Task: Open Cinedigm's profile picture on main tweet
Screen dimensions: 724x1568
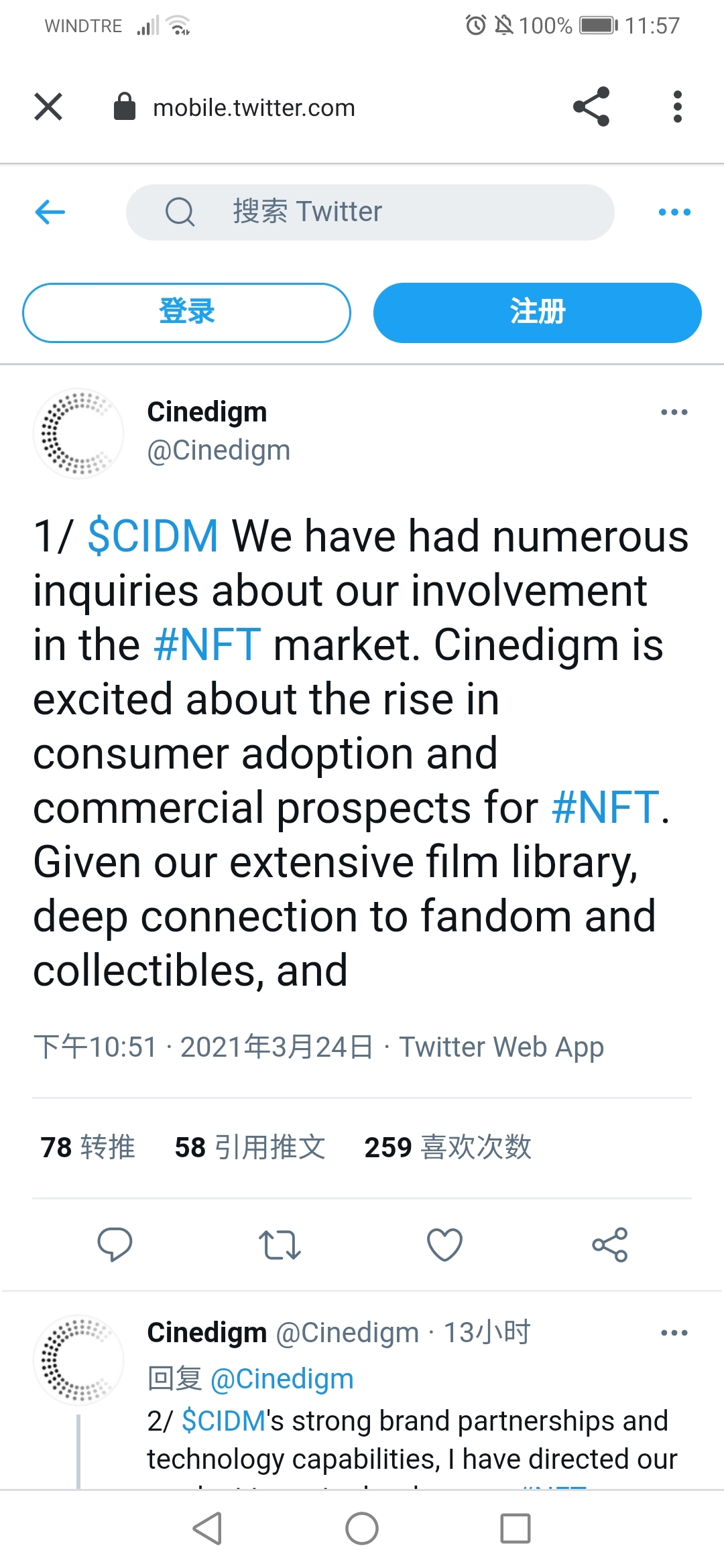Action: point(78,433)
